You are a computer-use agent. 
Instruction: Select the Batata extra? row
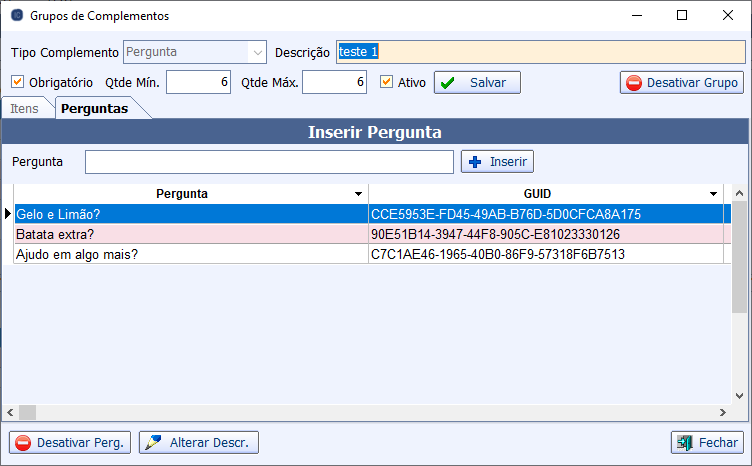click(190, 234)
